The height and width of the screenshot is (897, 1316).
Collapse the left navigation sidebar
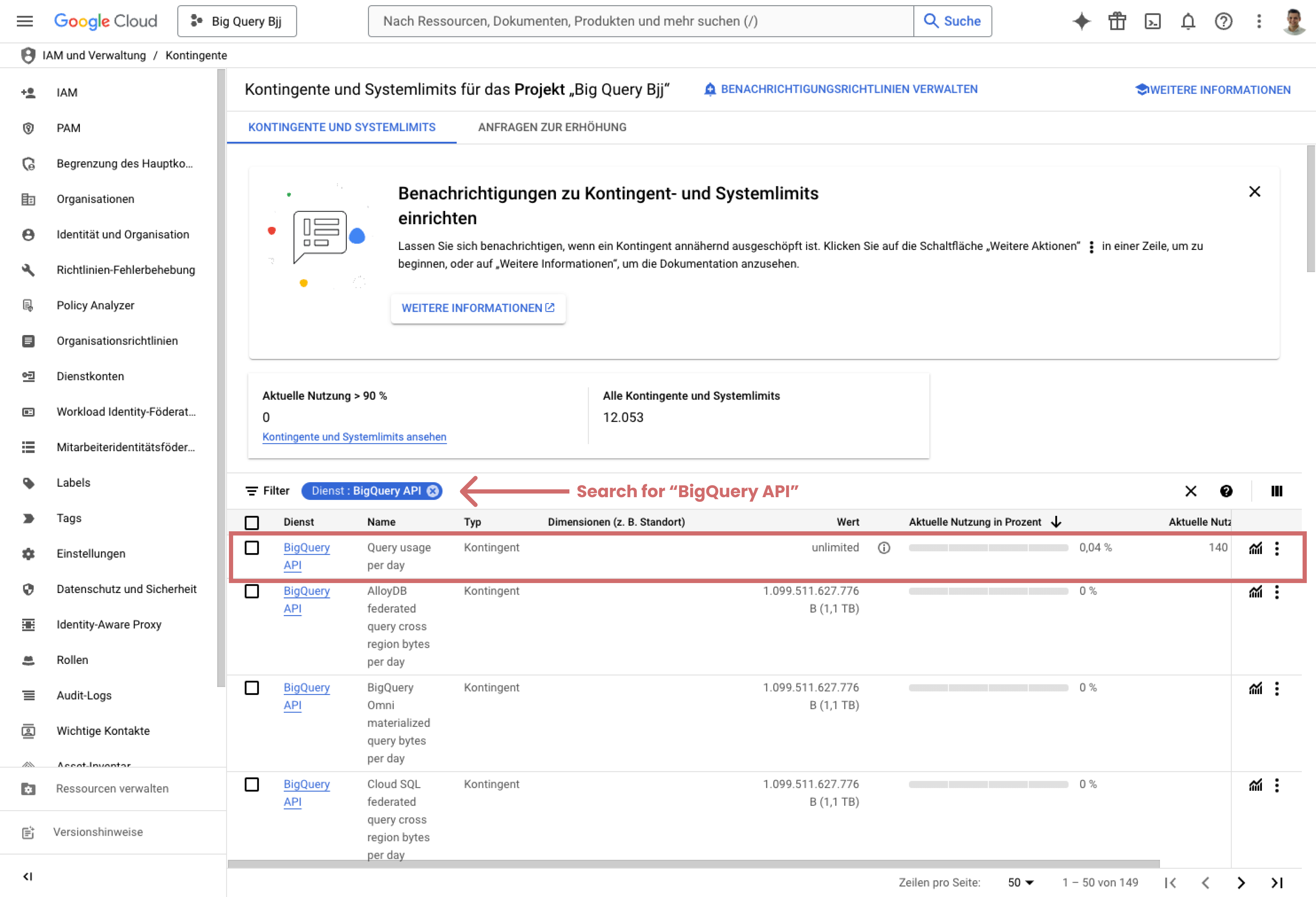(x=27, y=877)
